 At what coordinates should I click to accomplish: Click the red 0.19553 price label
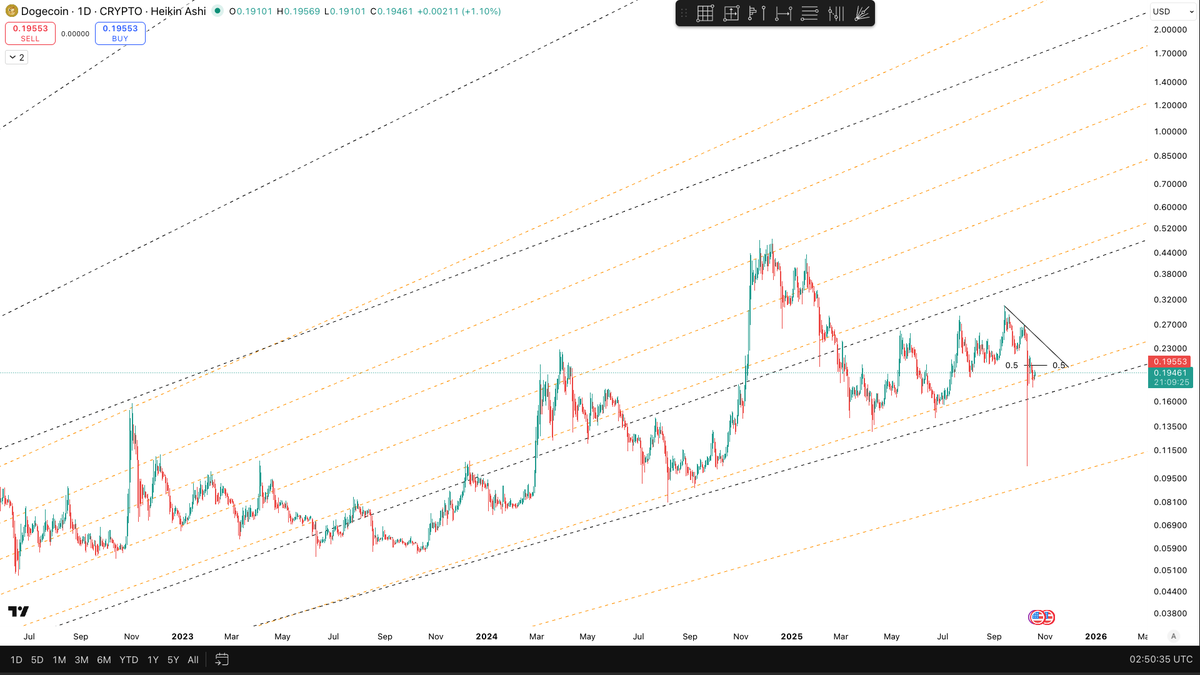coord(1170,361)
